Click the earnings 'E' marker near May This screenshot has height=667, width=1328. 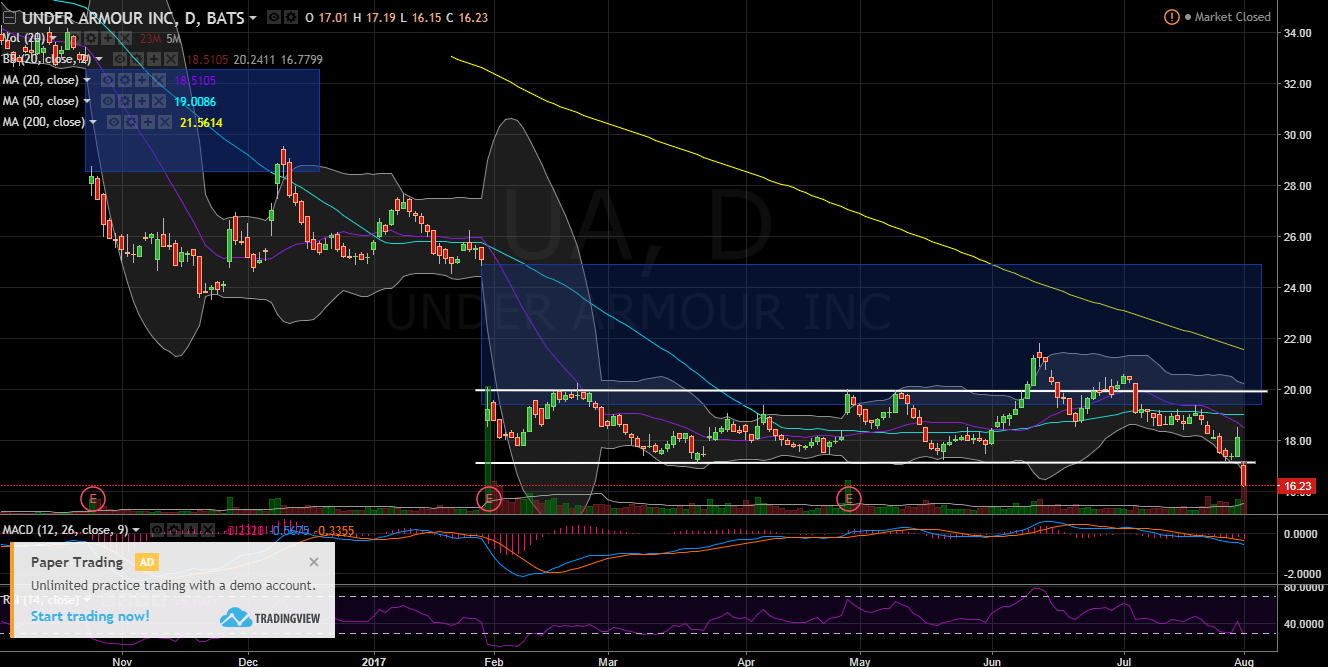848,498
